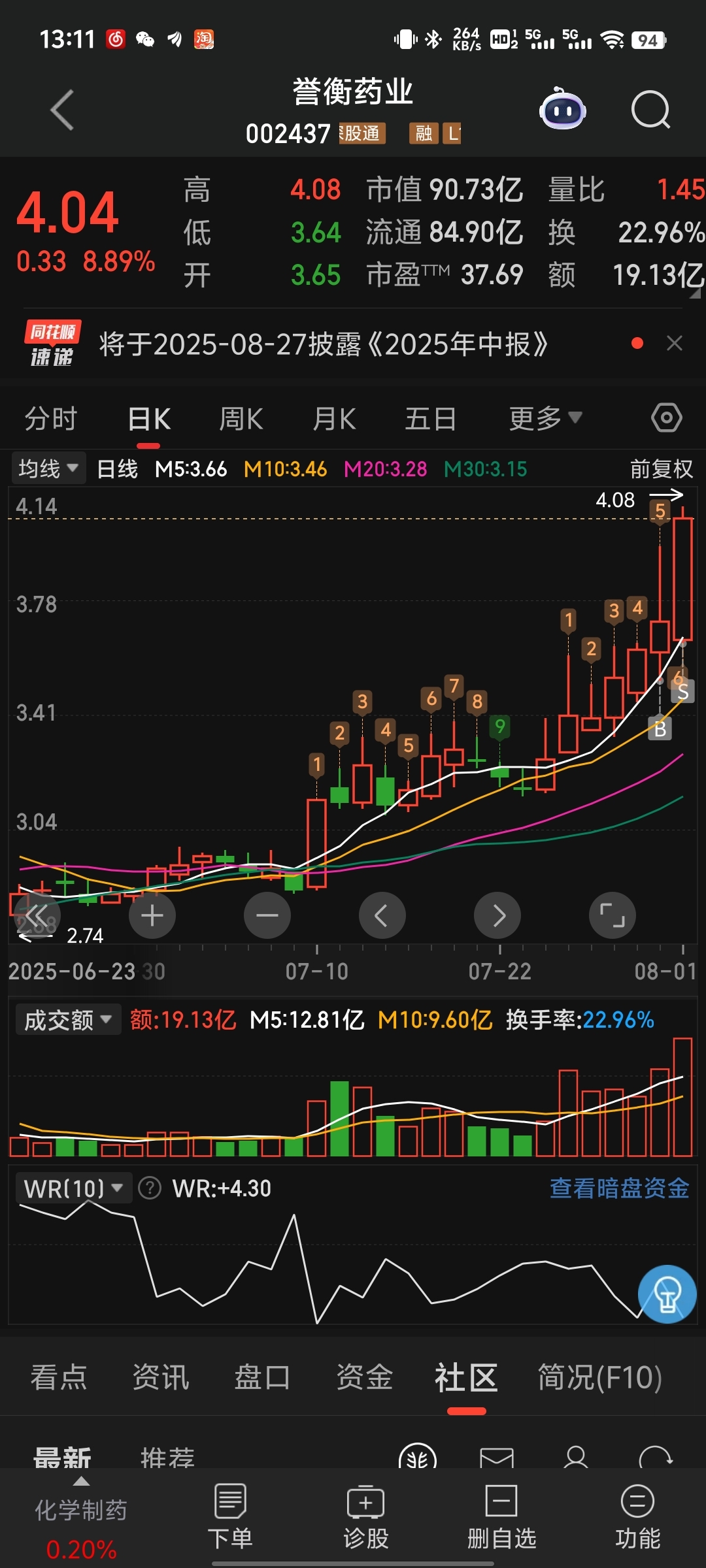Zoom out chart with minus button

tap(267, 915)
